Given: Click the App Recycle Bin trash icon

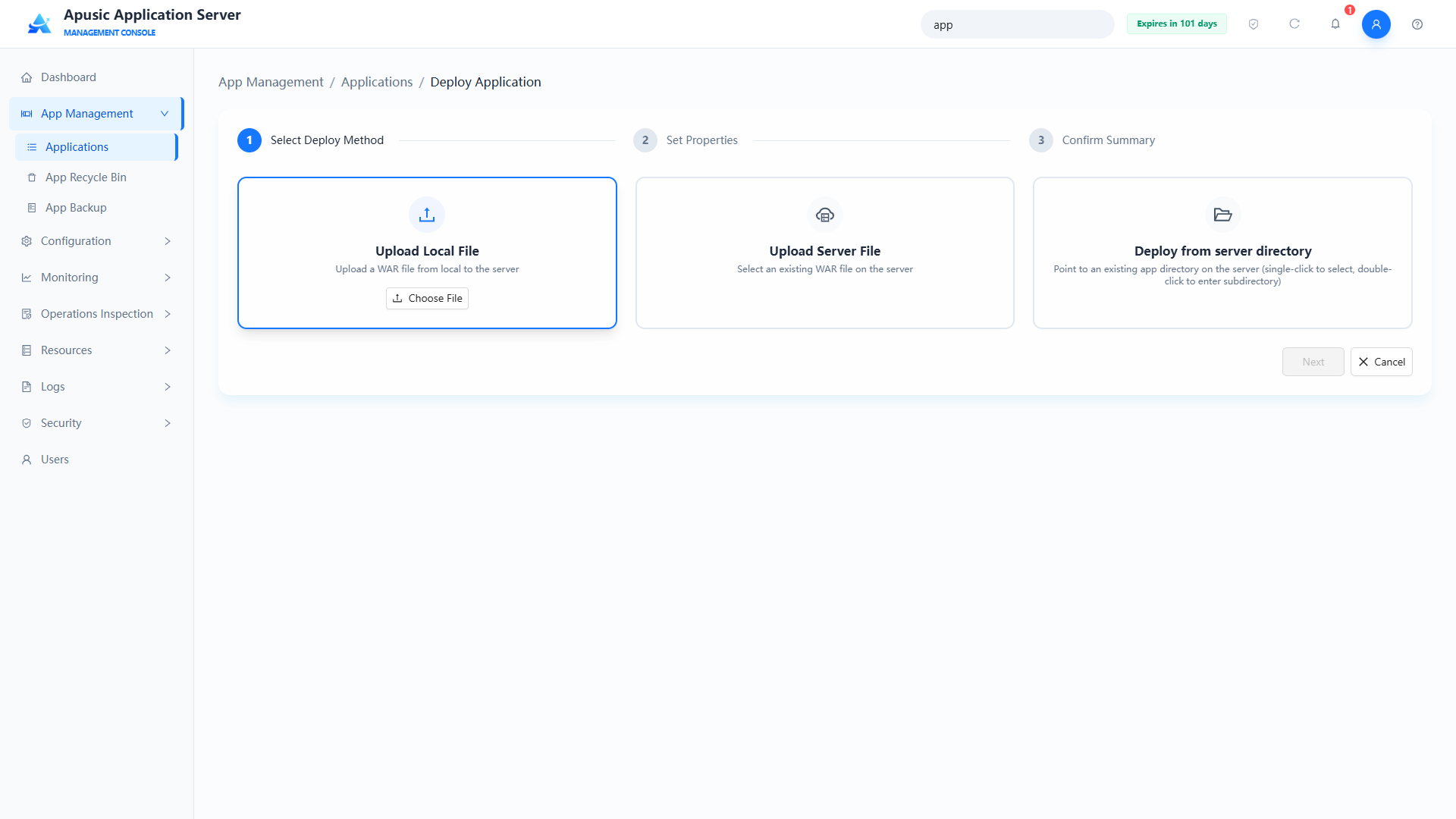Looking at the screenshot, I should (32, 177).
